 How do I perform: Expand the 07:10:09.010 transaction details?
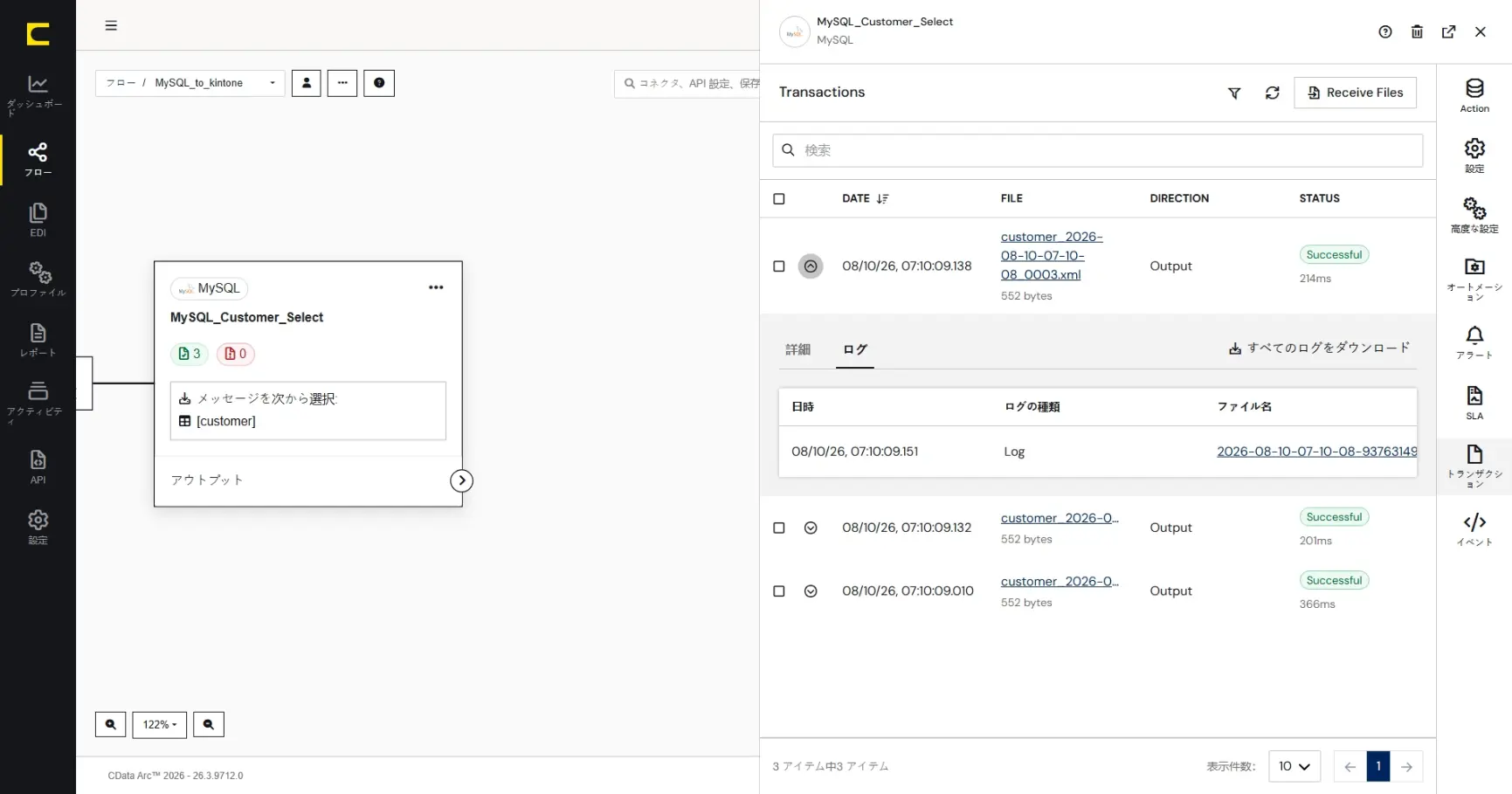tap(811, 591)
